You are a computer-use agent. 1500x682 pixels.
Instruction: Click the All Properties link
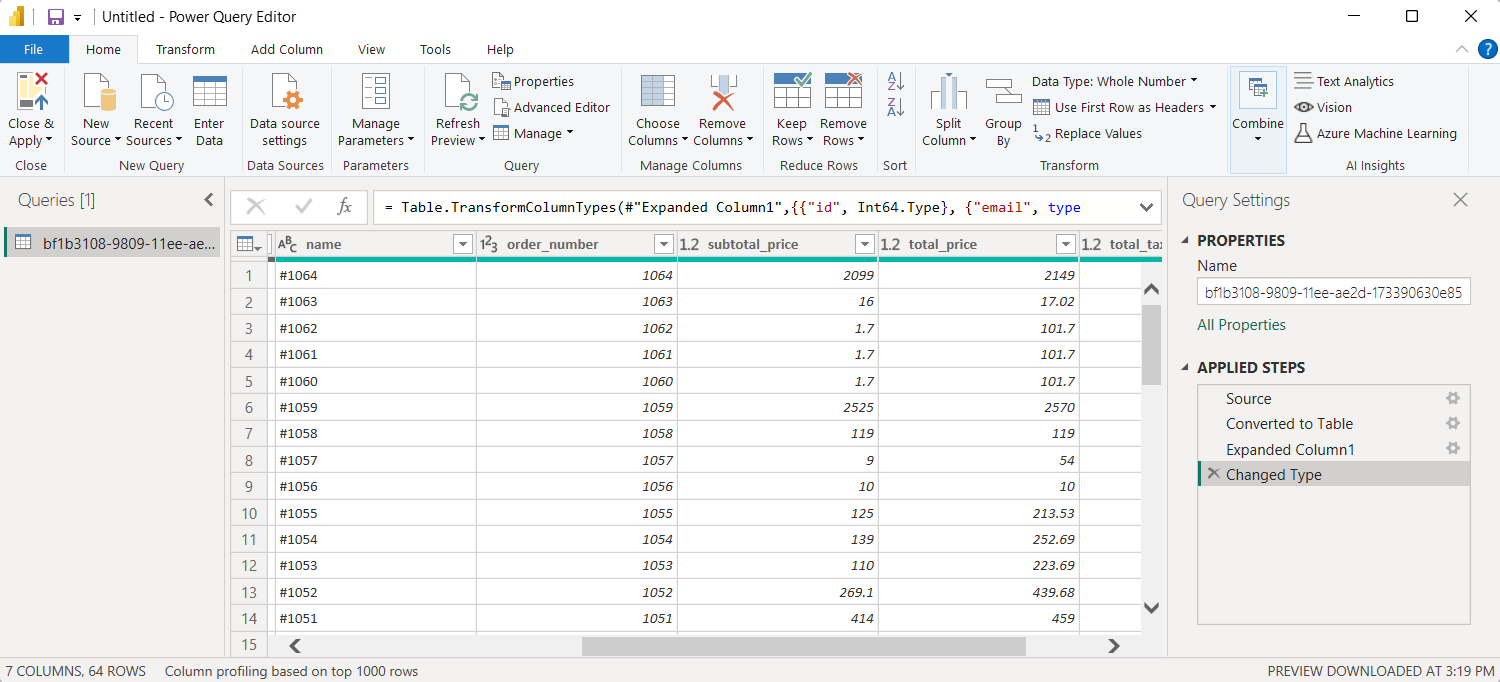tap(1241, 324)
